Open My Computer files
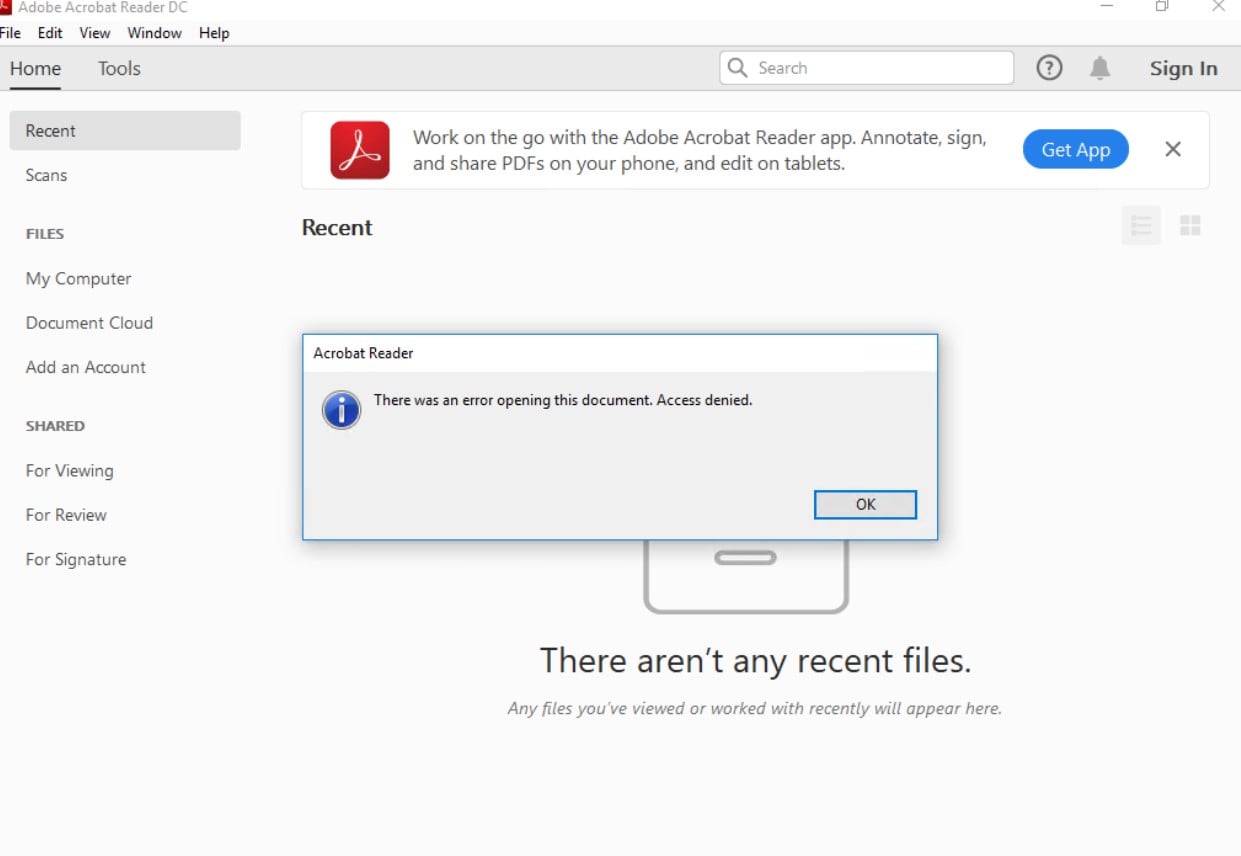The height and width of the screenshot is (856, 1241). 78,279
